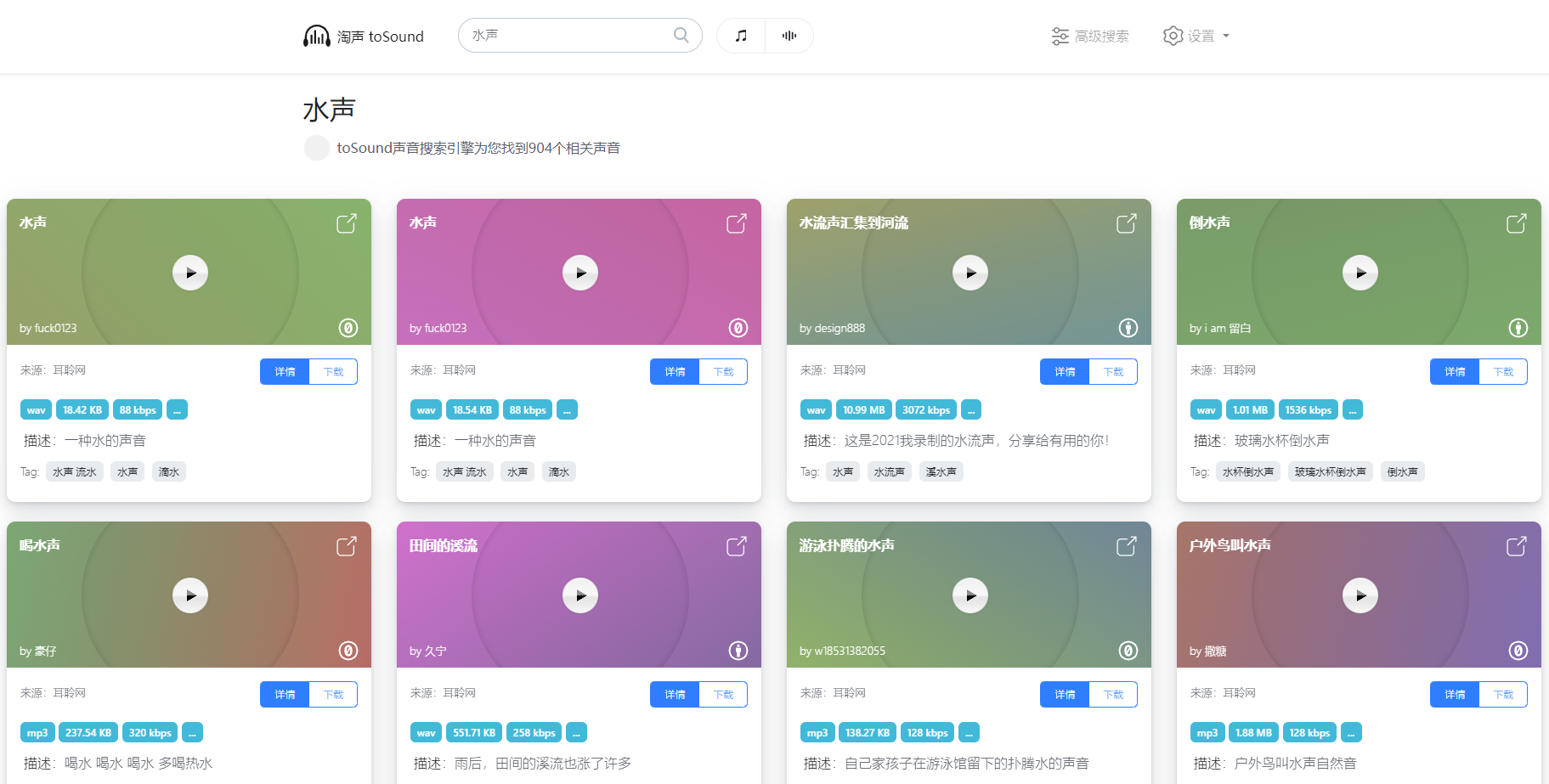Open 喝水声 external link icon
Viewport: 1549px width, 784px height.
347,546
